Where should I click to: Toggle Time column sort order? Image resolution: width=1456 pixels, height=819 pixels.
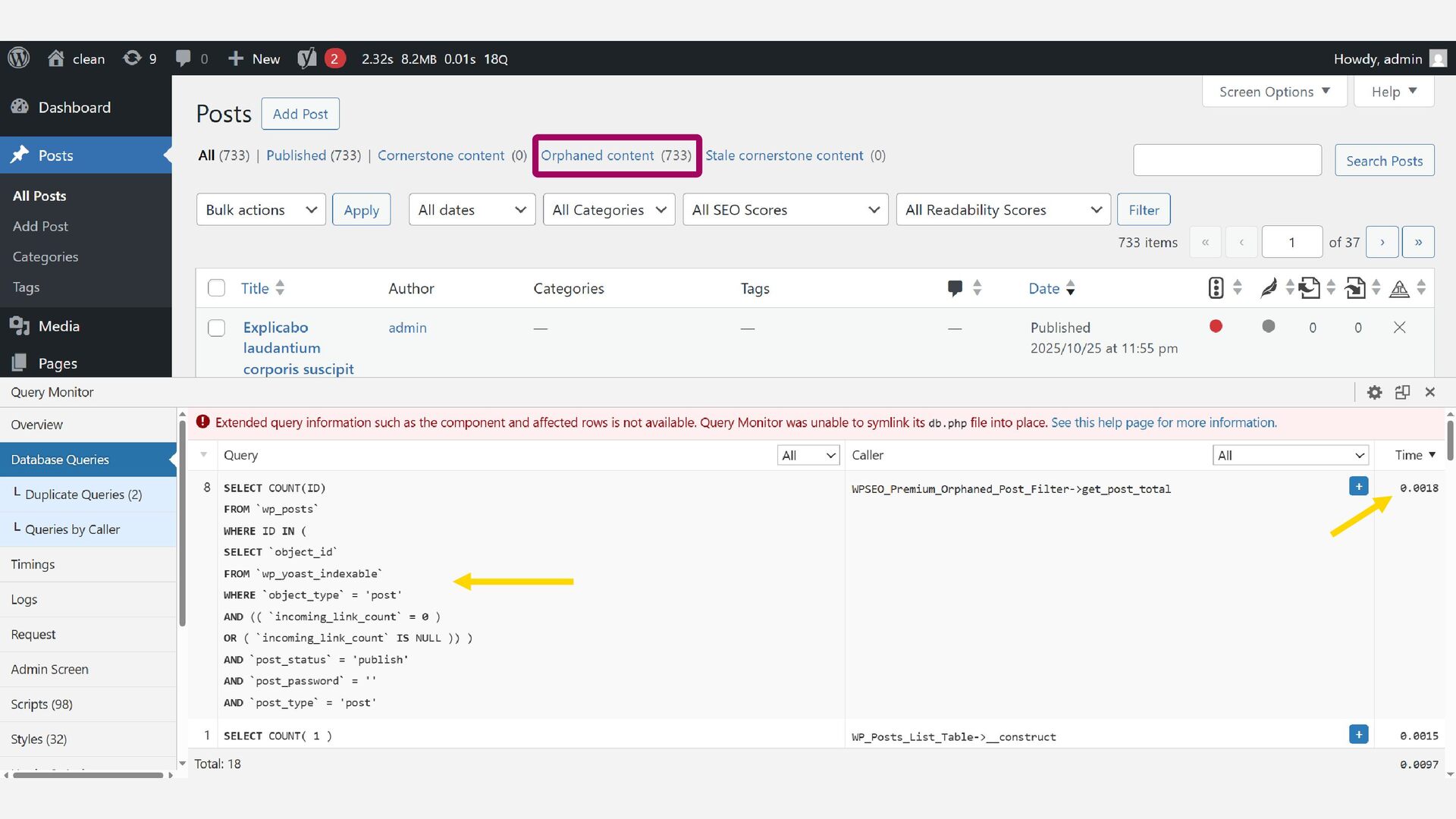1414,455
